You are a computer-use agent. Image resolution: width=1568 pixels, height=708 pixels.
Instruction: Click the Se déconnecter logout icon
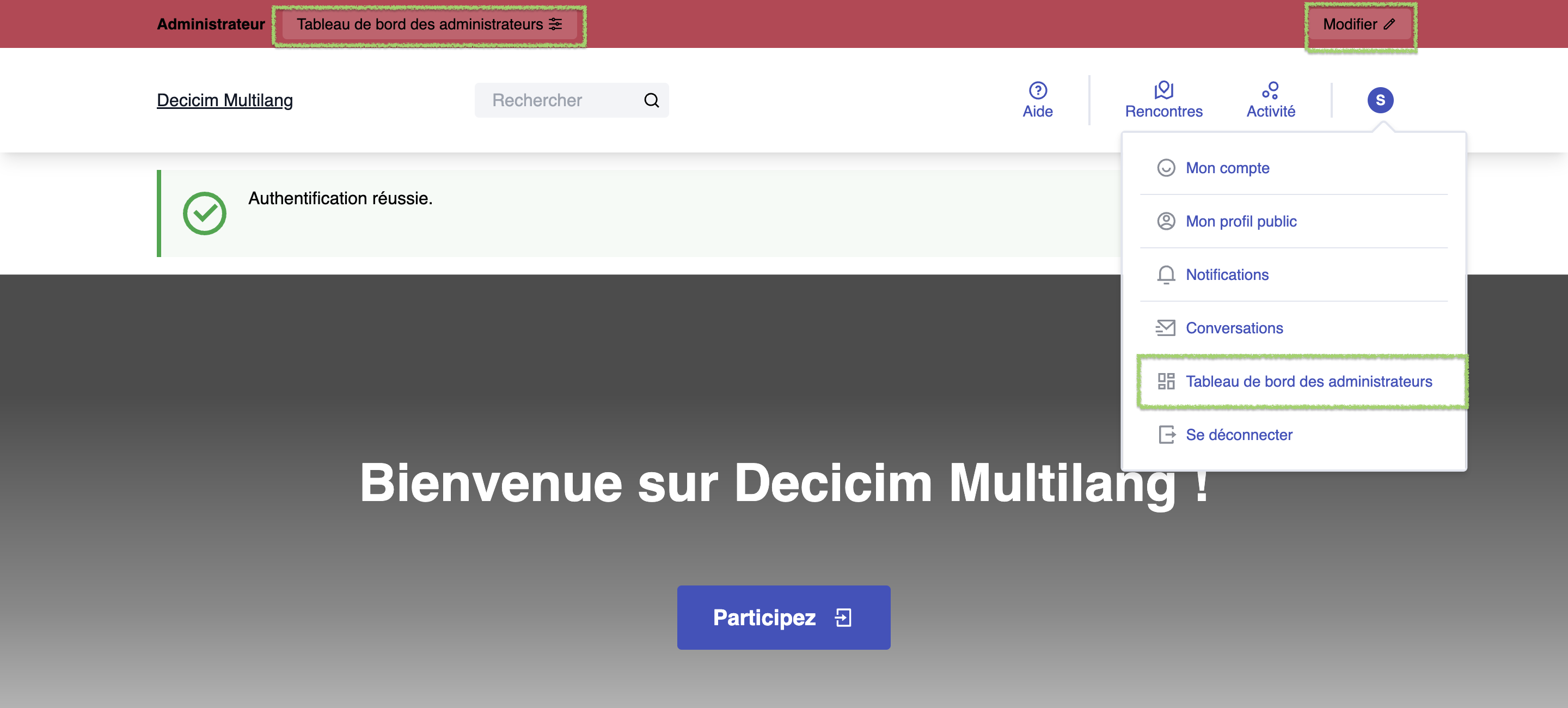1166,435
